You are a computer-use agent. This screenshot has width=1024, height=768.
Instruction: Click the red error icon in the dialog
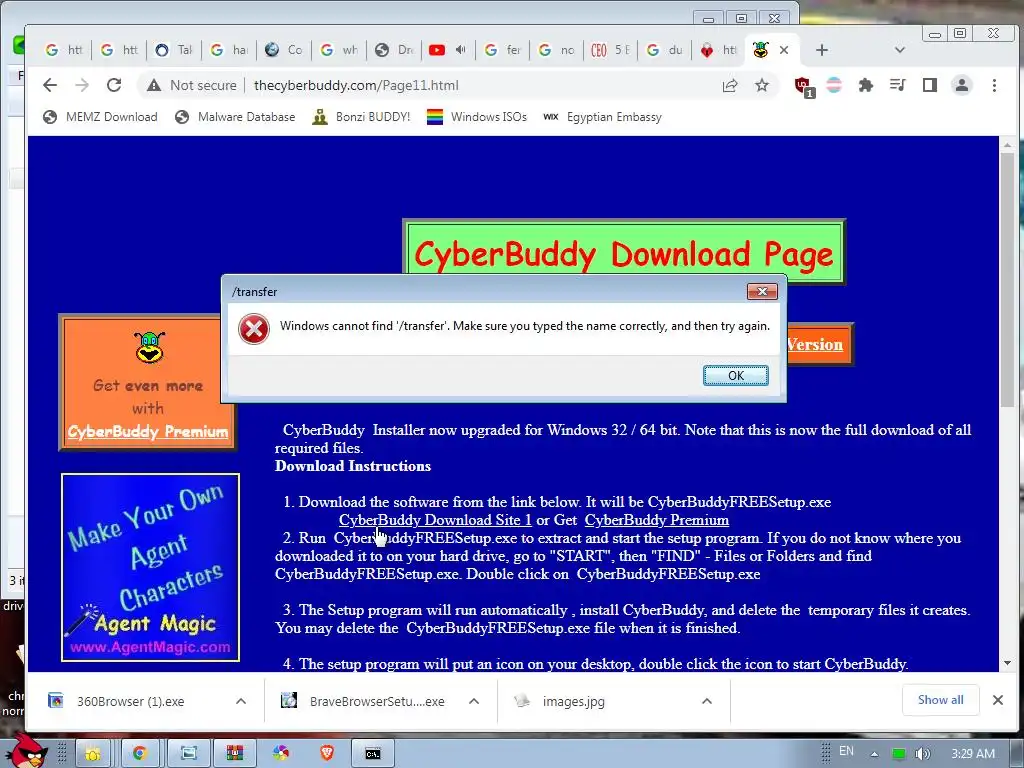tap(254, 328)
